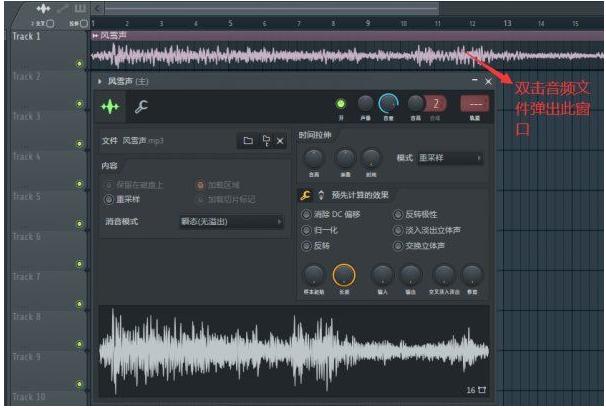Viewport: 606px width, 408px height.
Task: Click bar 13 on the timeline ruler
Action: (507, 24)
